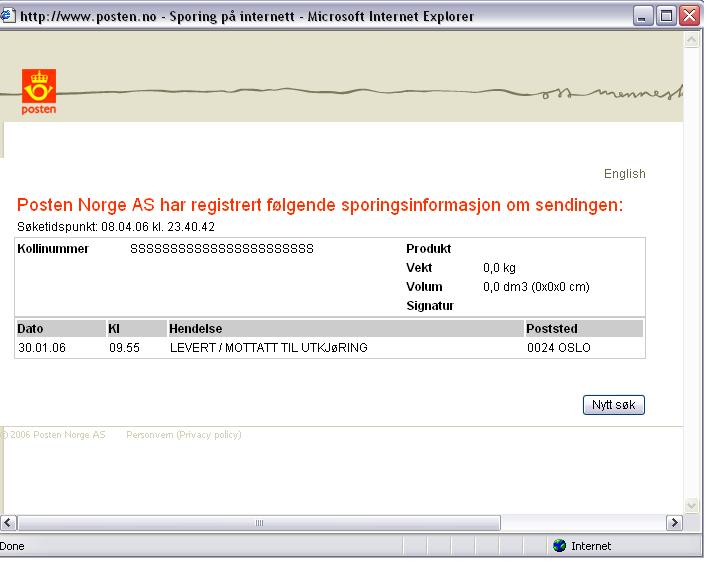Click the red Posten Norge AS heading
Screen dimensions: 707x564
click(x=320, y=205)
